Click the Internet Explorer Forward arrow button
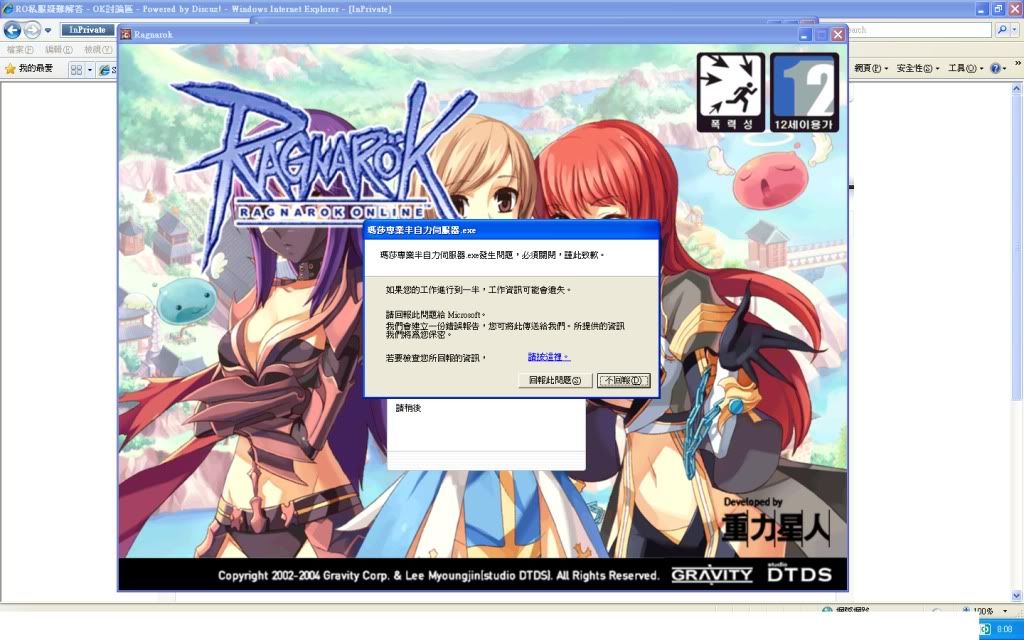 coord(32,30)
